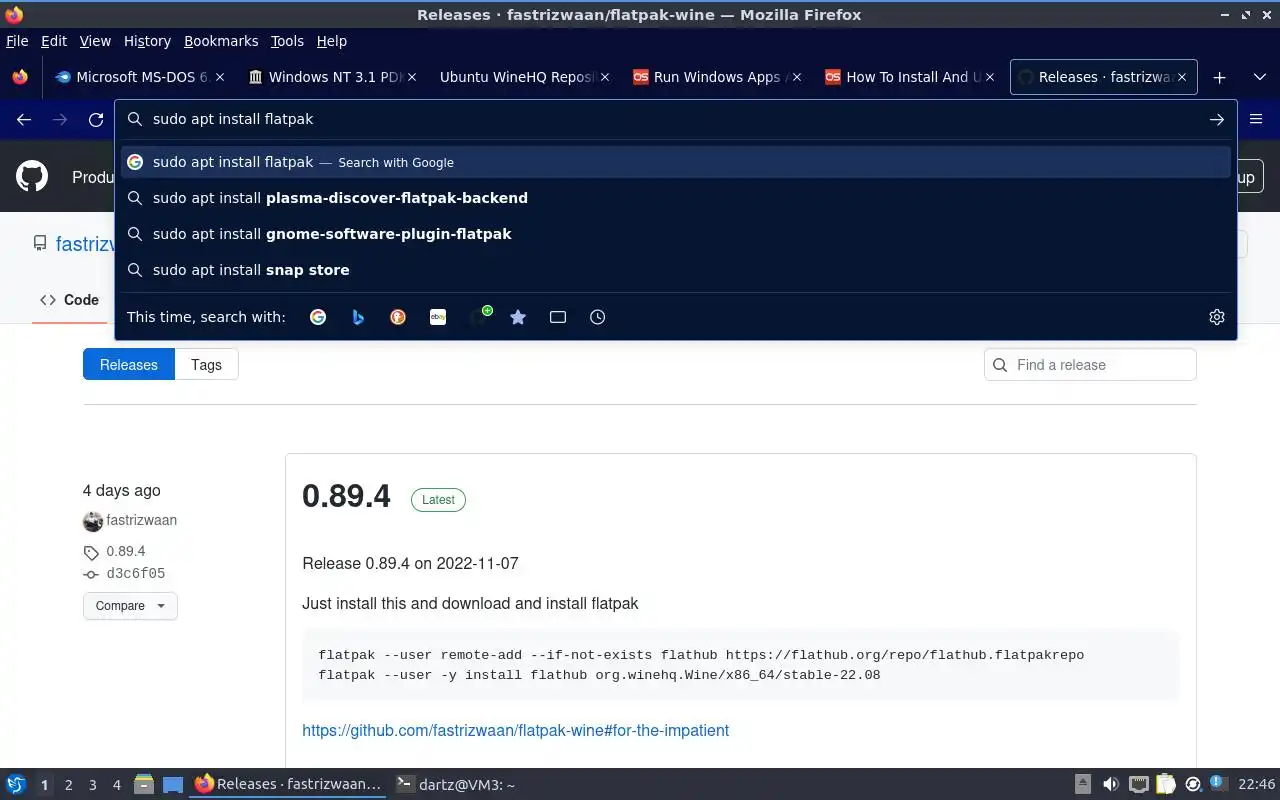This screenshot has width=1280, height=800.
Task: Open the for-the-impatient GitHub link
Action: point(515,730)
